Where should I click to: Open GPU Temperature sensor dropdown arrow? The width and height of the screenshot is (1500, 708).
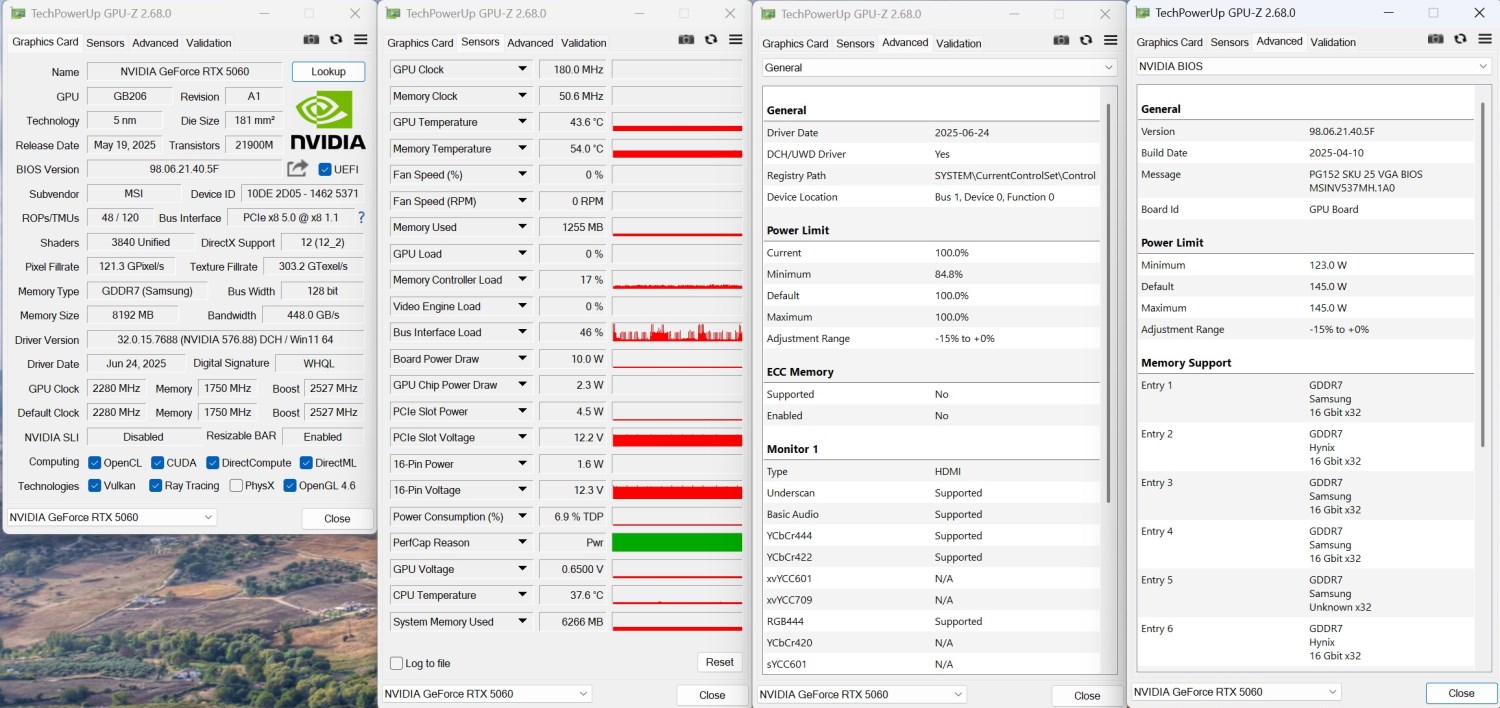(x=522, y=122)
